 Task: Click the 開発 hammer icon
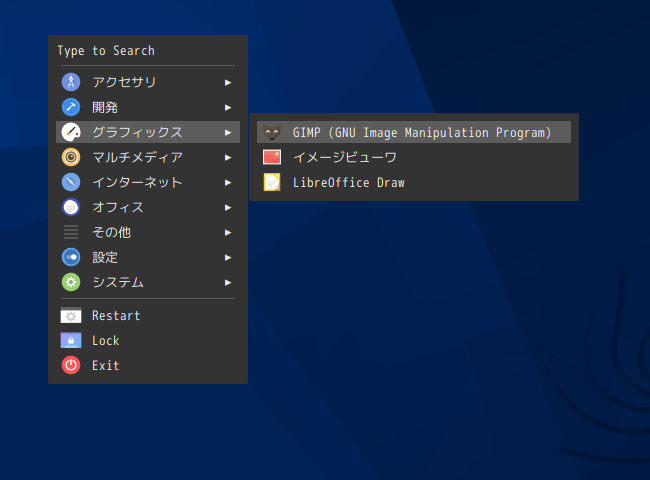pyautogui.click(x=71, y=107)
